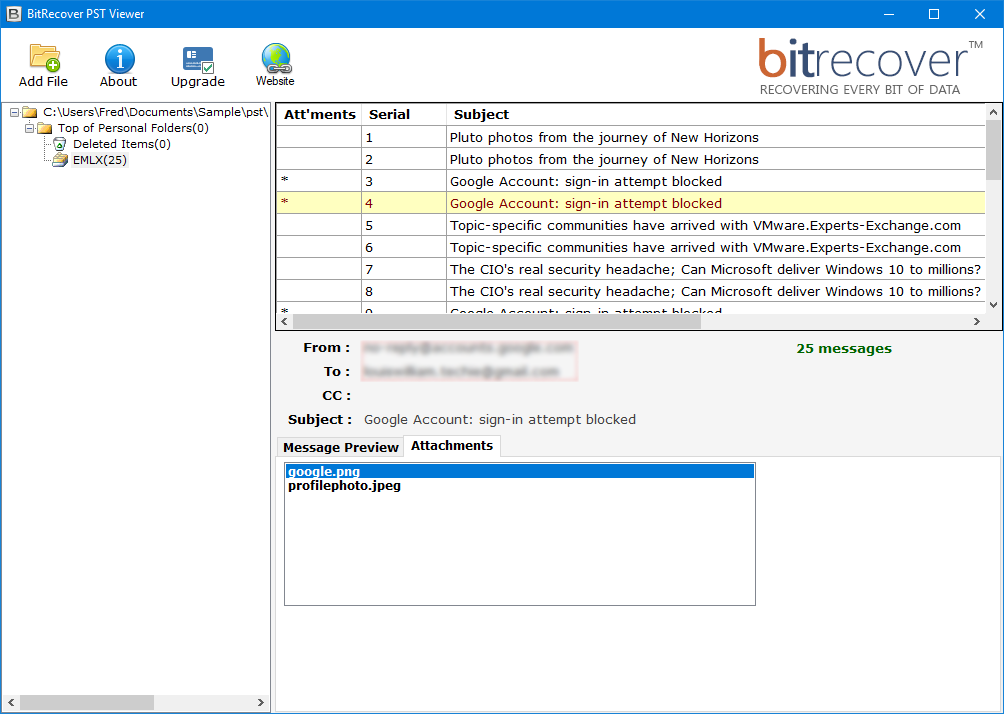Select the EMLX(25) folder

99,160
